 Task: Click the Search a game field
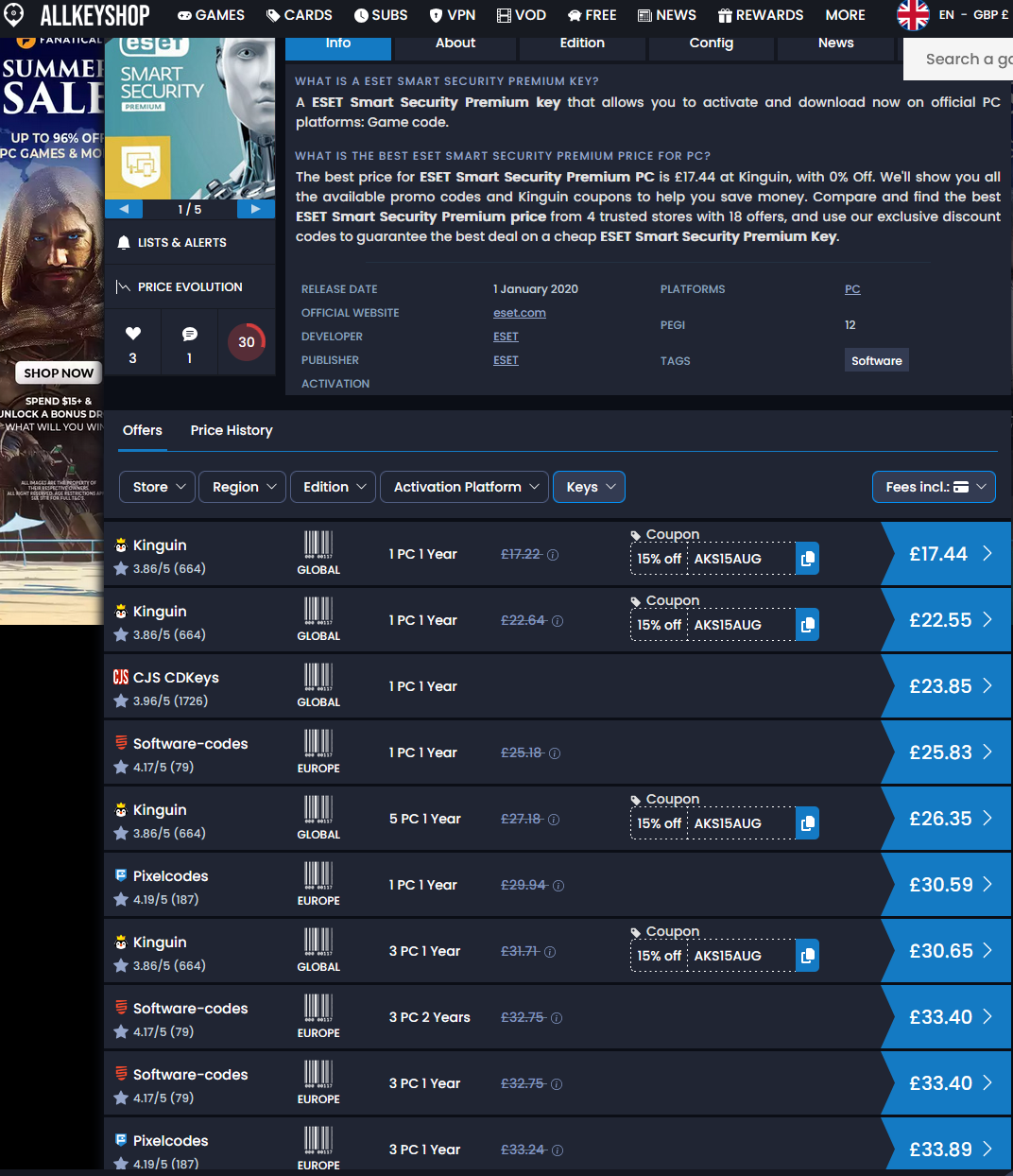click(959, 59)
